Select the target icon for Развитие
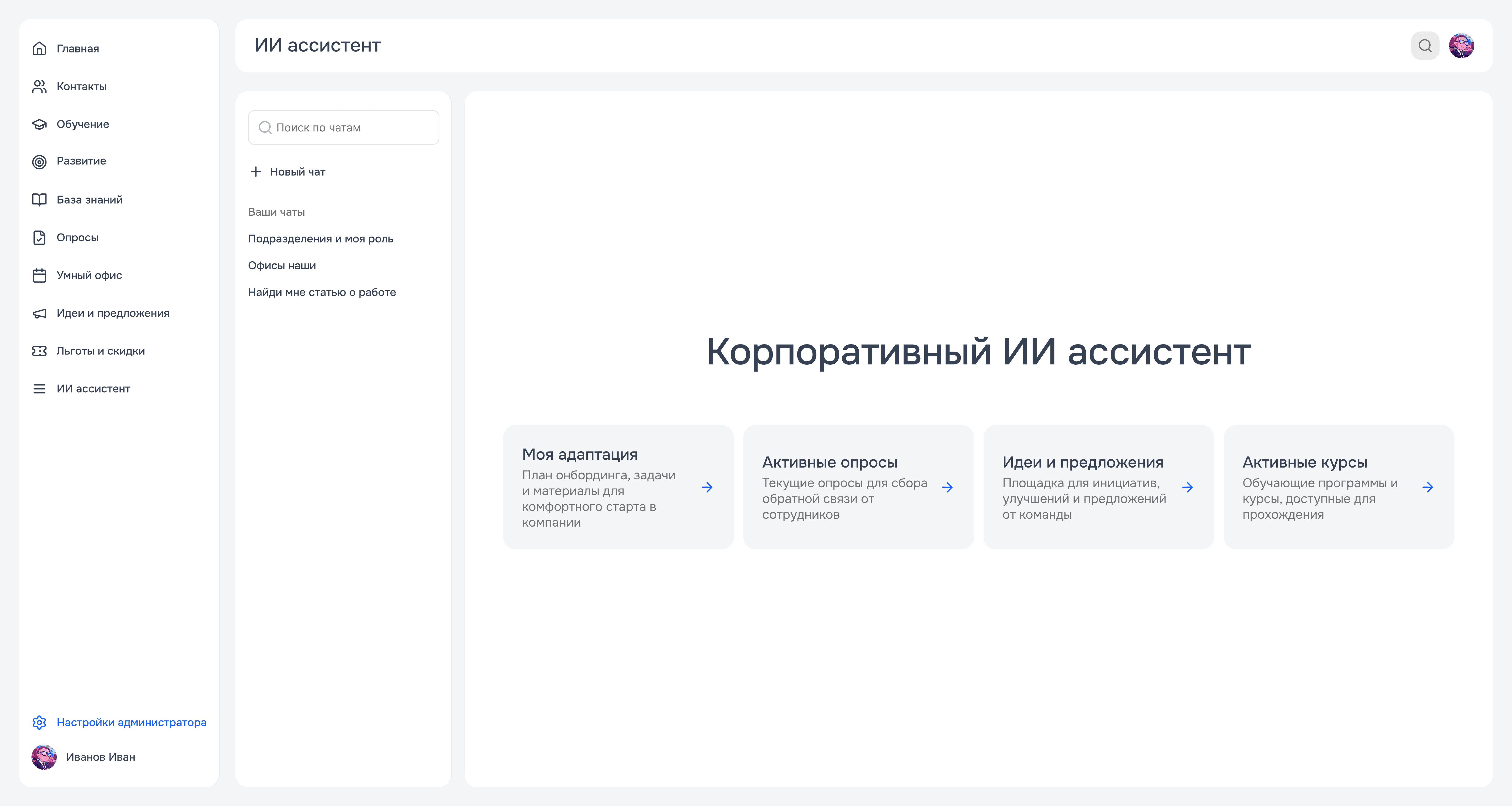The width and height of the screenshot is (1512, 806). tap(39, 162)
